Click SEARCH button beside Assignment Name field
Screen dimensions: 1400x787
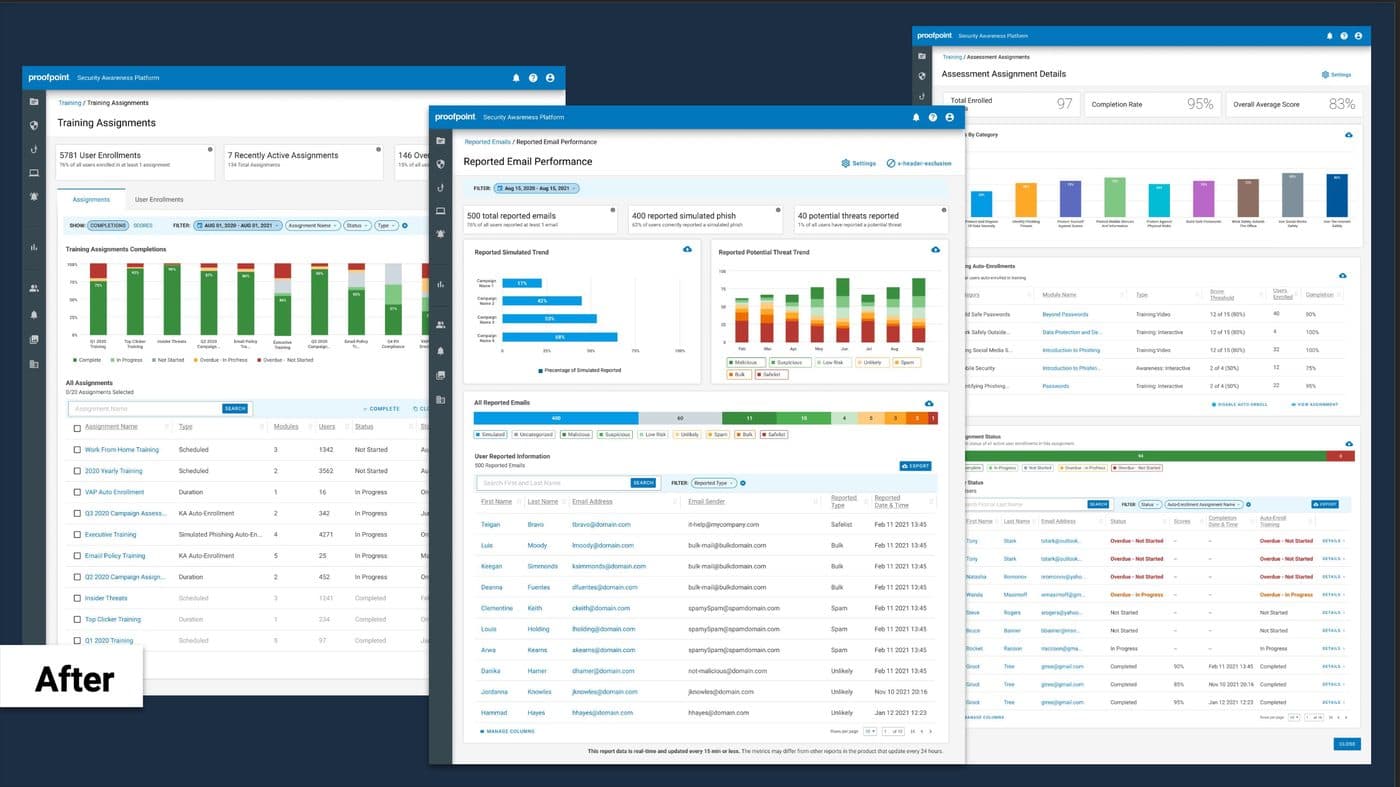pyautogui.click(x=235, y=408)
